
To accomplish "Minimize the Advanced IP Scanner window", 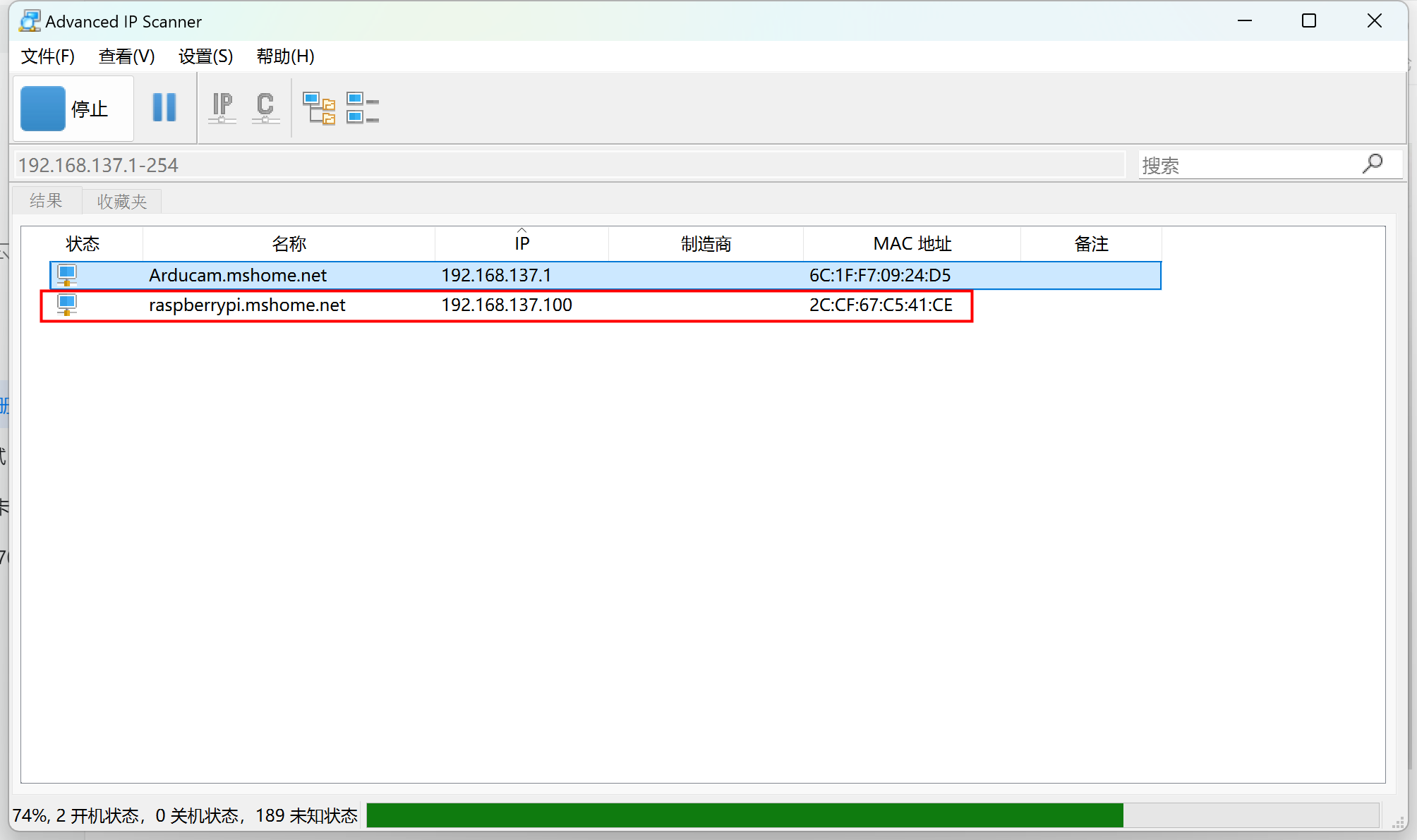I will pos(1245,21).
